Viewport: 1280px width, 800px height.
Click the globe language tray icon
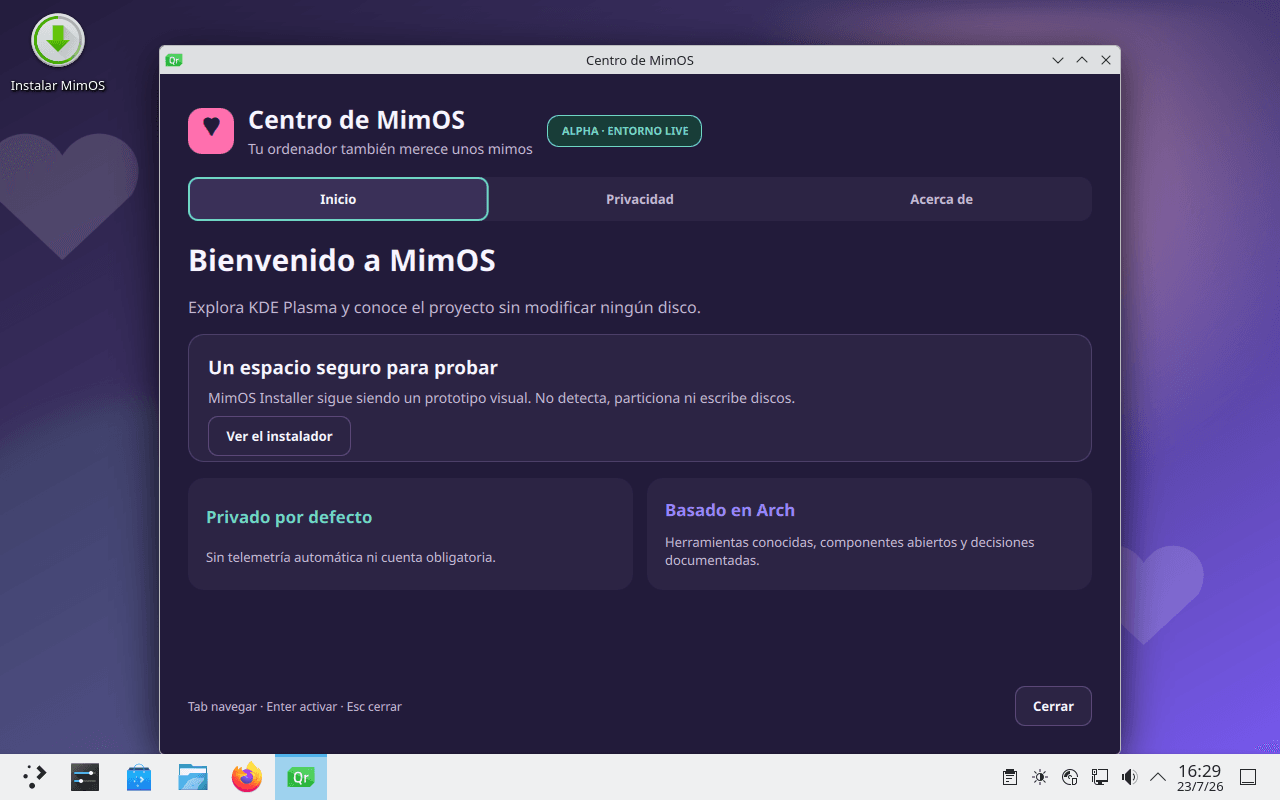pyautogui.click(x=1070, y=777)
